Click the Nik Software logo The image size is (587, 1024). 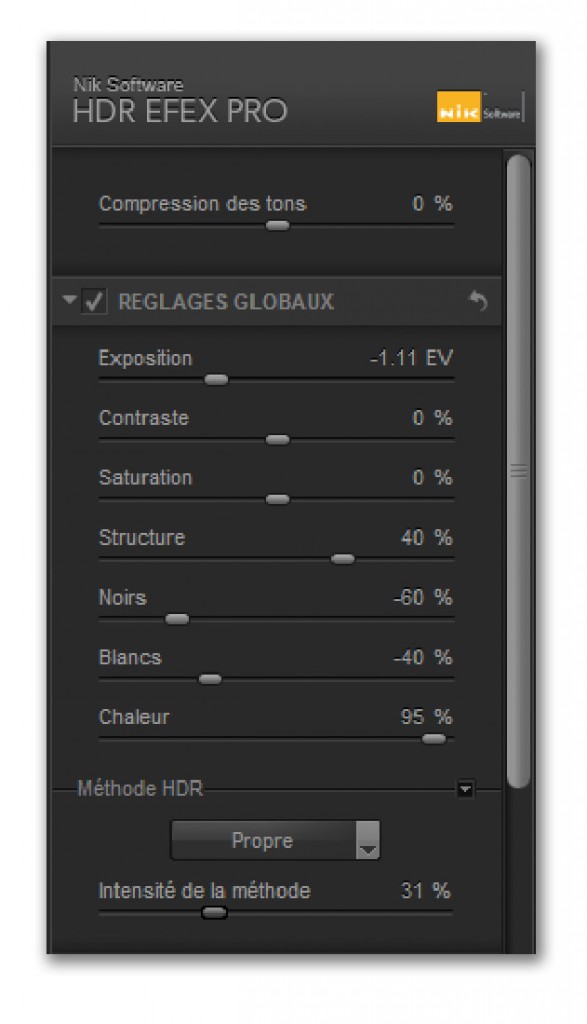tap(479, 106)
